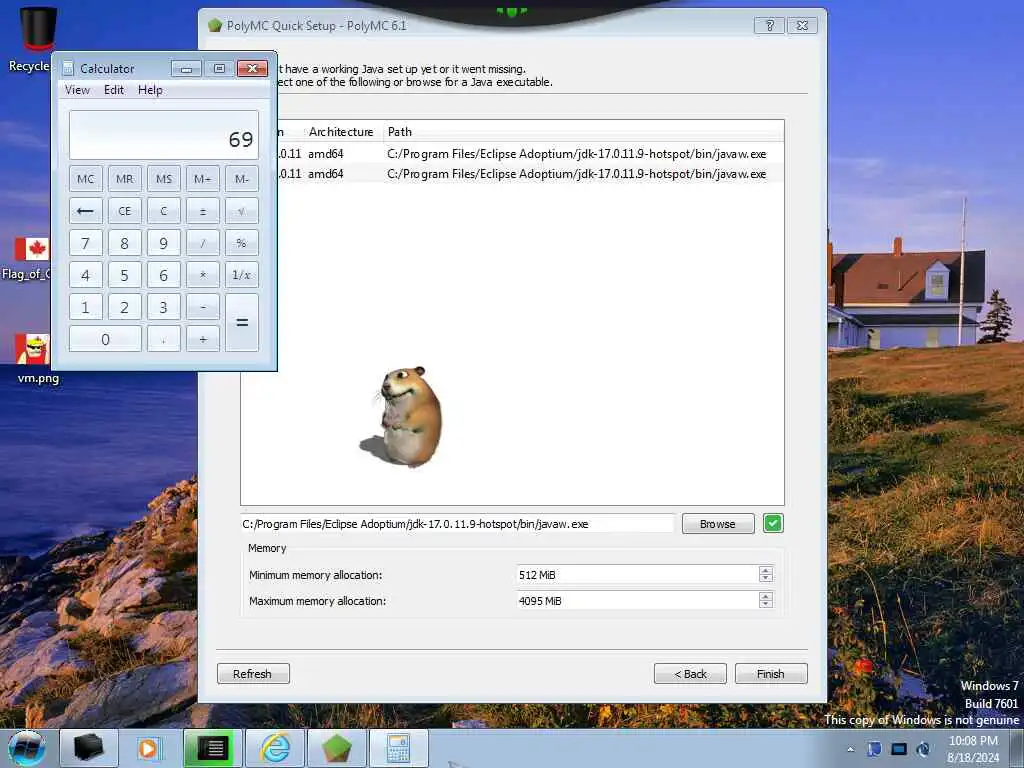The image size is (1024, 768).
Task: Click the Calculator 0 key
Action: coord(105,339)
